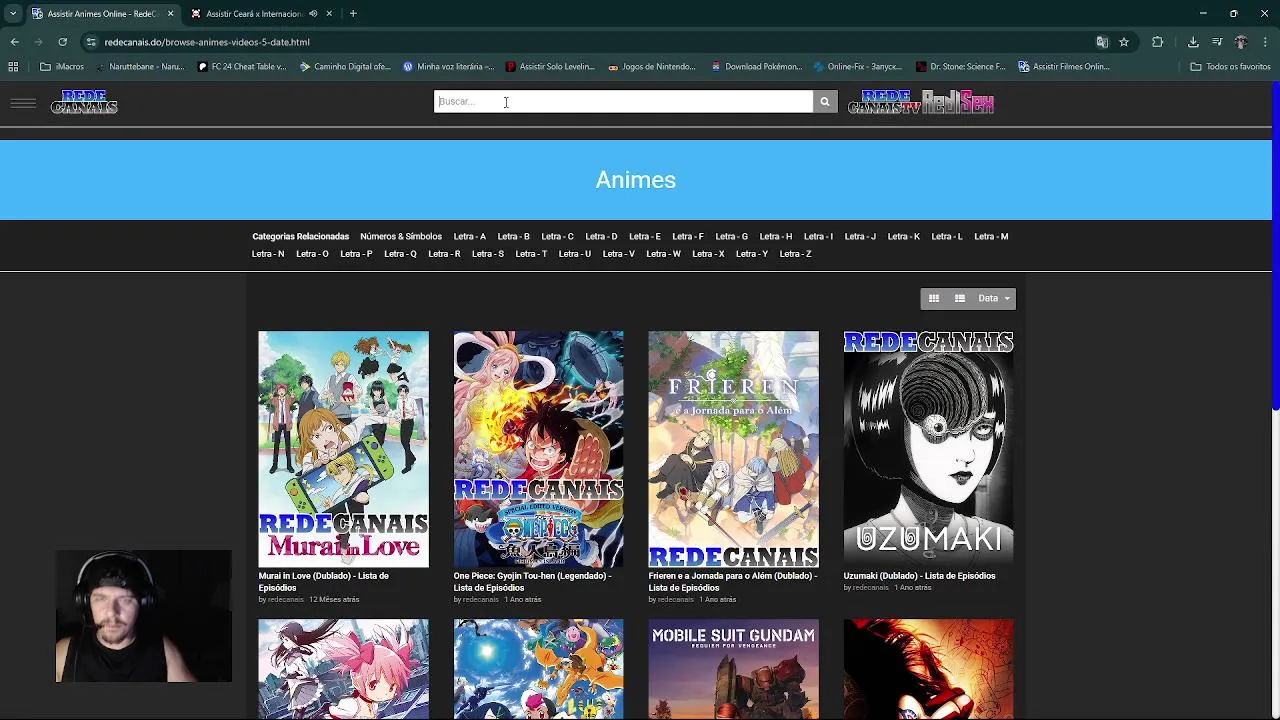Click Frieren e a Jornada title link
This screenshot has height=720, width=1280.
tap(732, 582)
